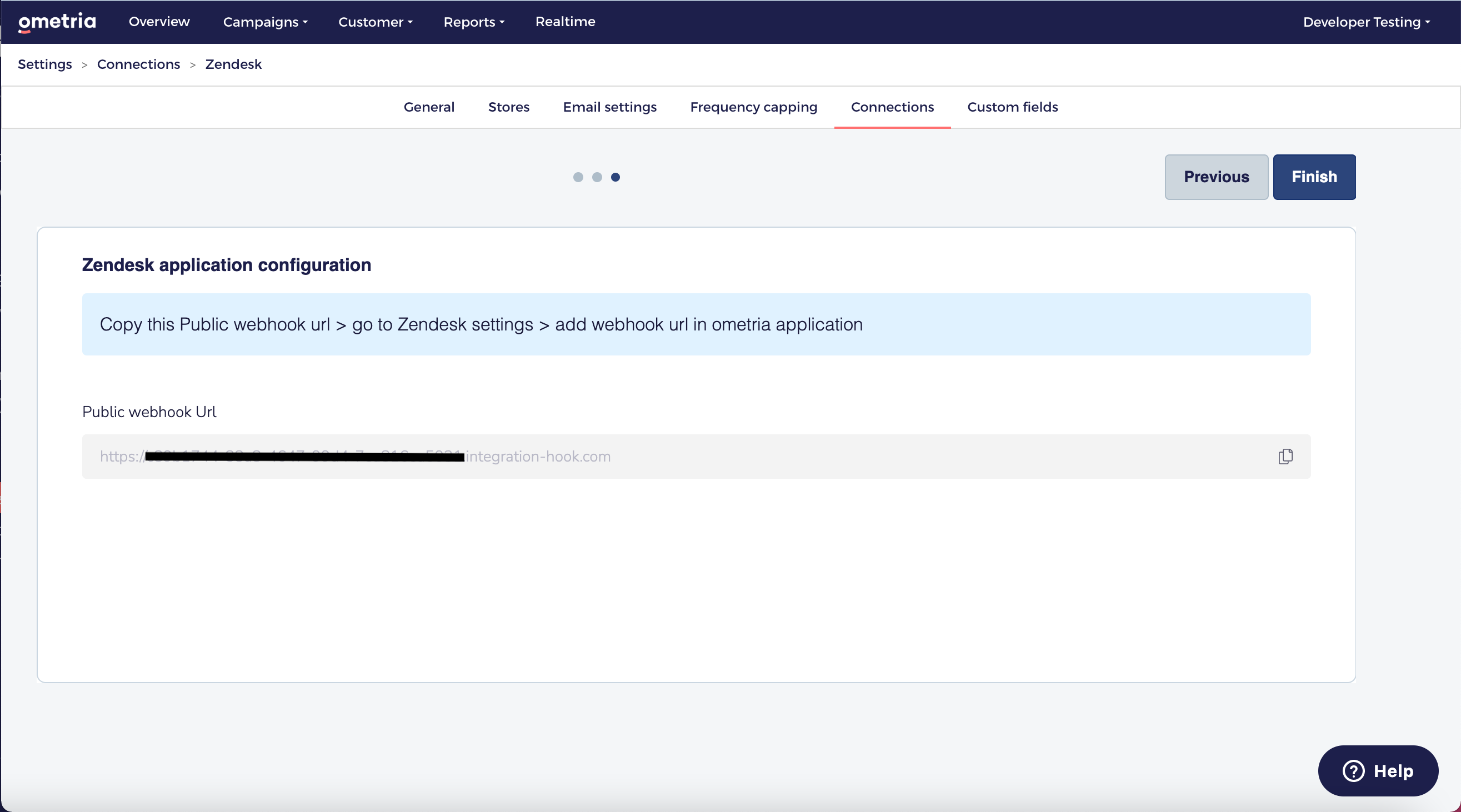Select the Connections tab
This screenshot has width=1461, height=812.
point(892,107)
